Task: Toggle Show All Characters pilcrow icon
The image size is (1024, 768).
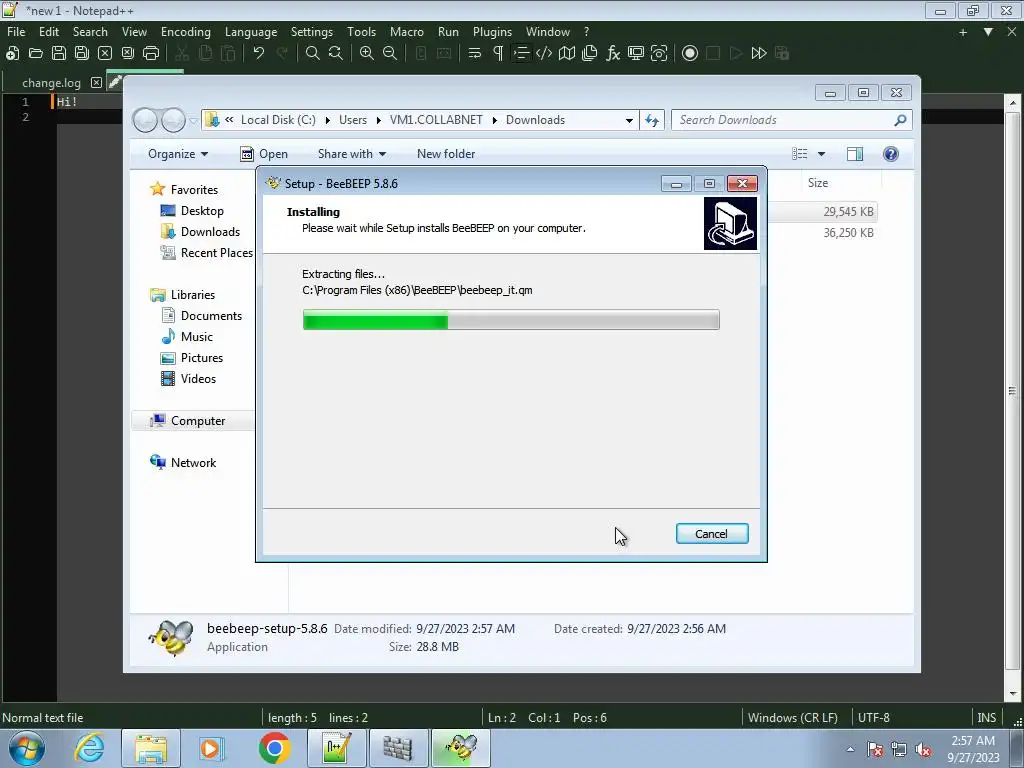Action: click(498, 54)
